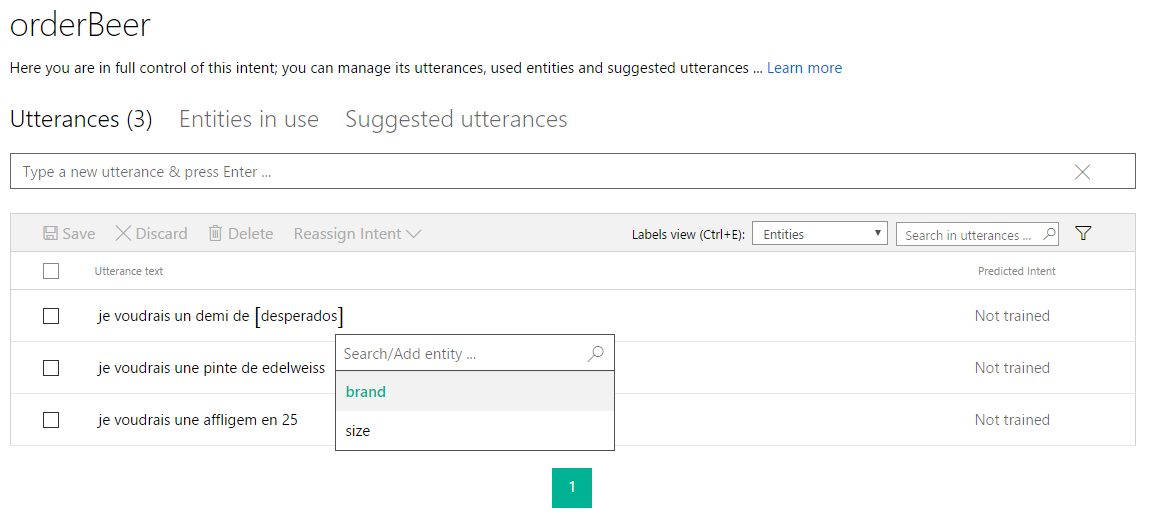1169x520 pixels.
Task: Select the brand entity option
Action: 366,392
